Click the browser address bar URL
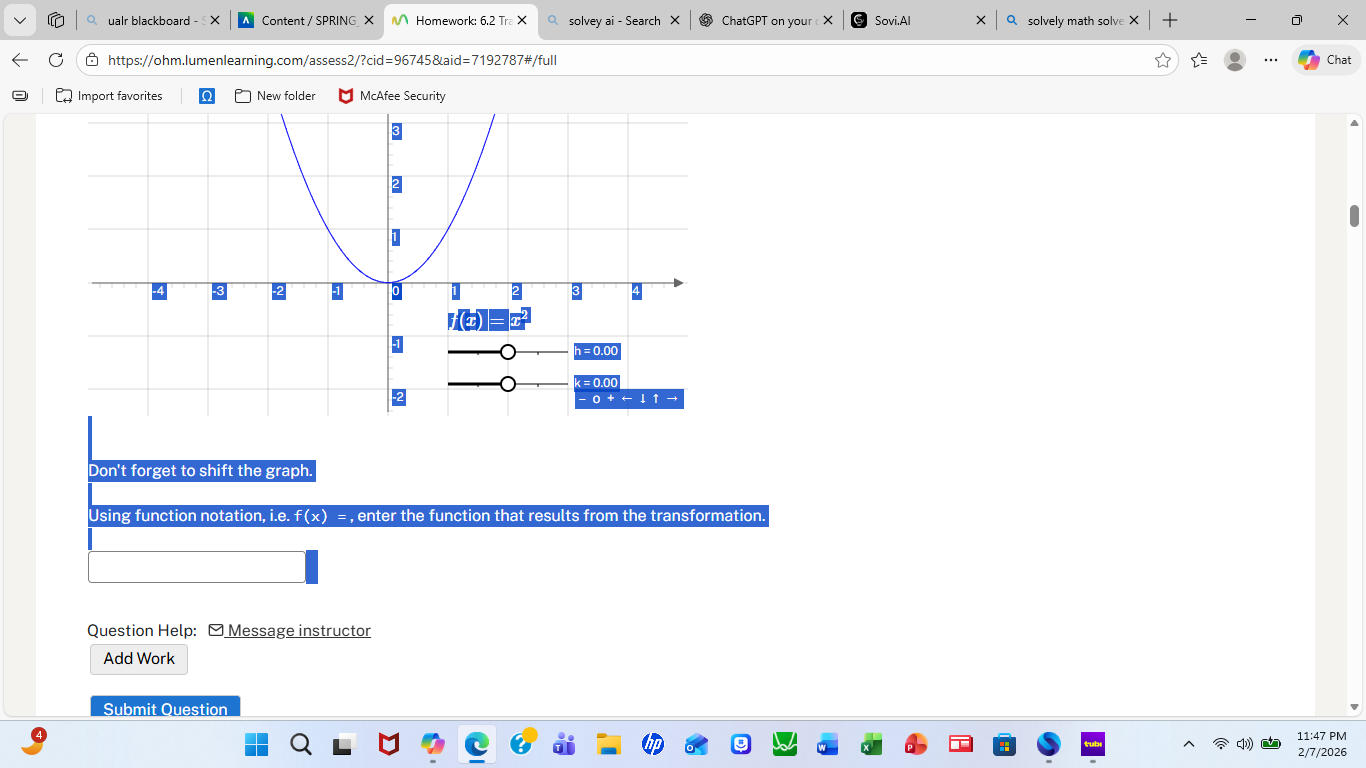 click(332, 60)
